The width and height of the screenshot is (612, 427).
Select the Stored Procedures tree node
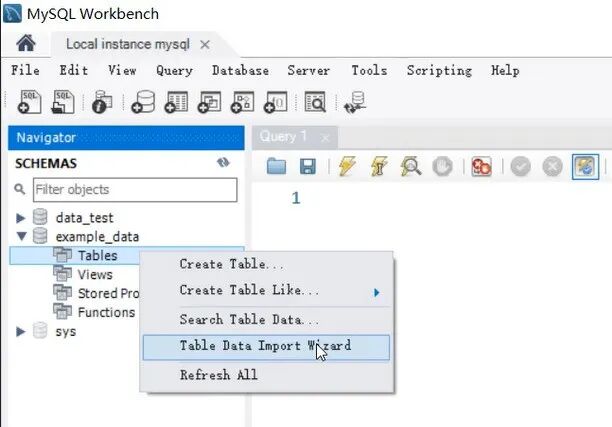pos(108,294)
